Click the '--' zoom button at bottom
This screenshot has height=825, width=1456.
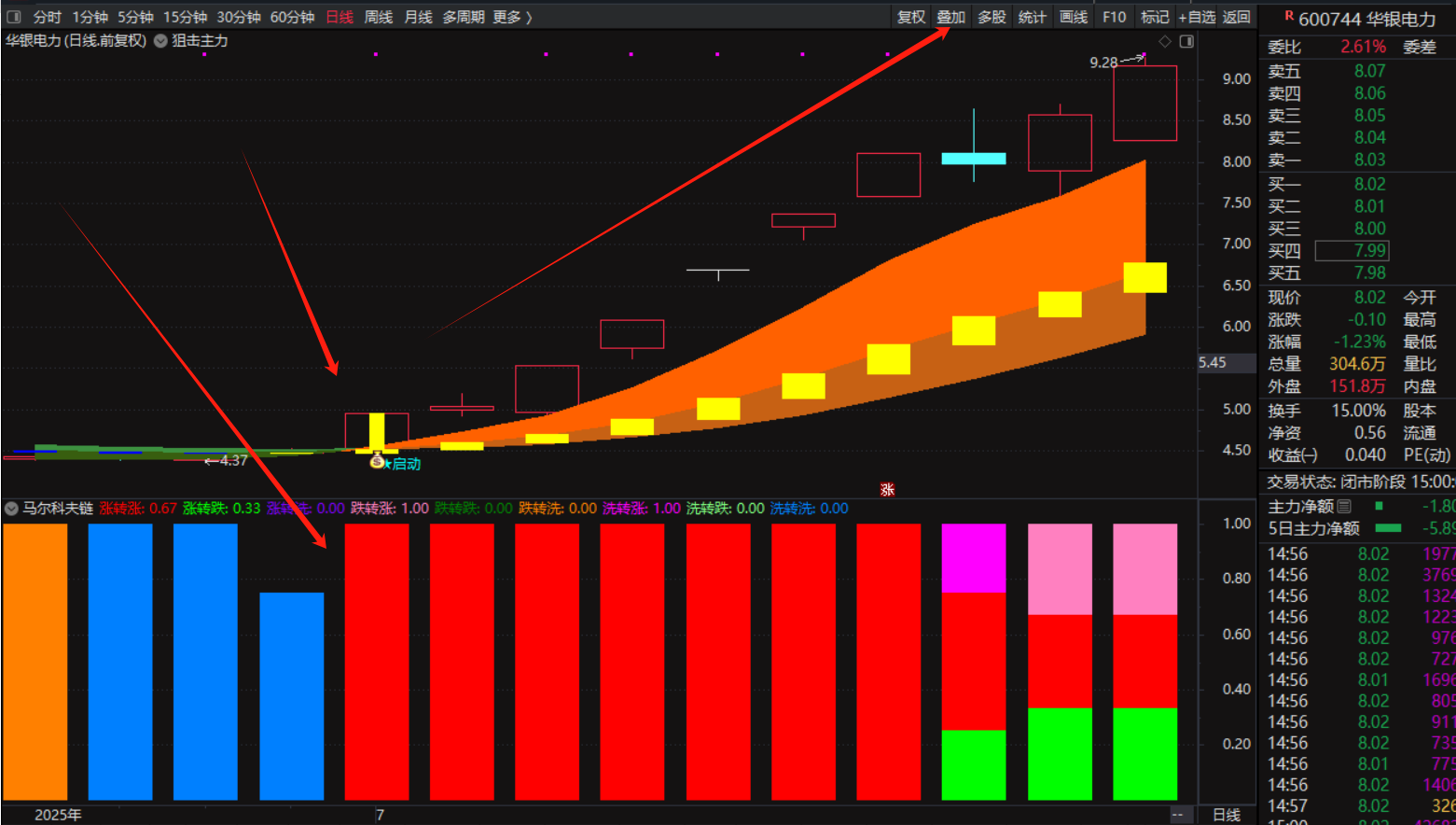click(1177, 815)
